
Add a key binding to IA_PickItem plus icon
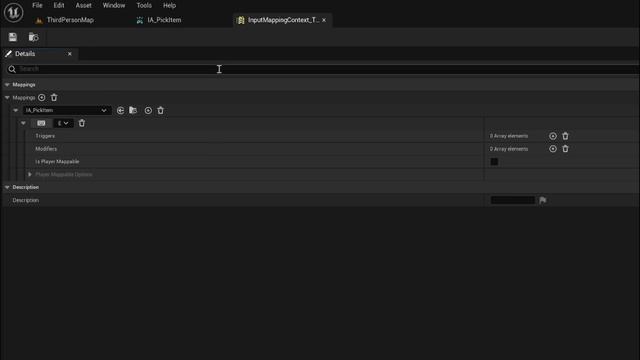(148, 111)
